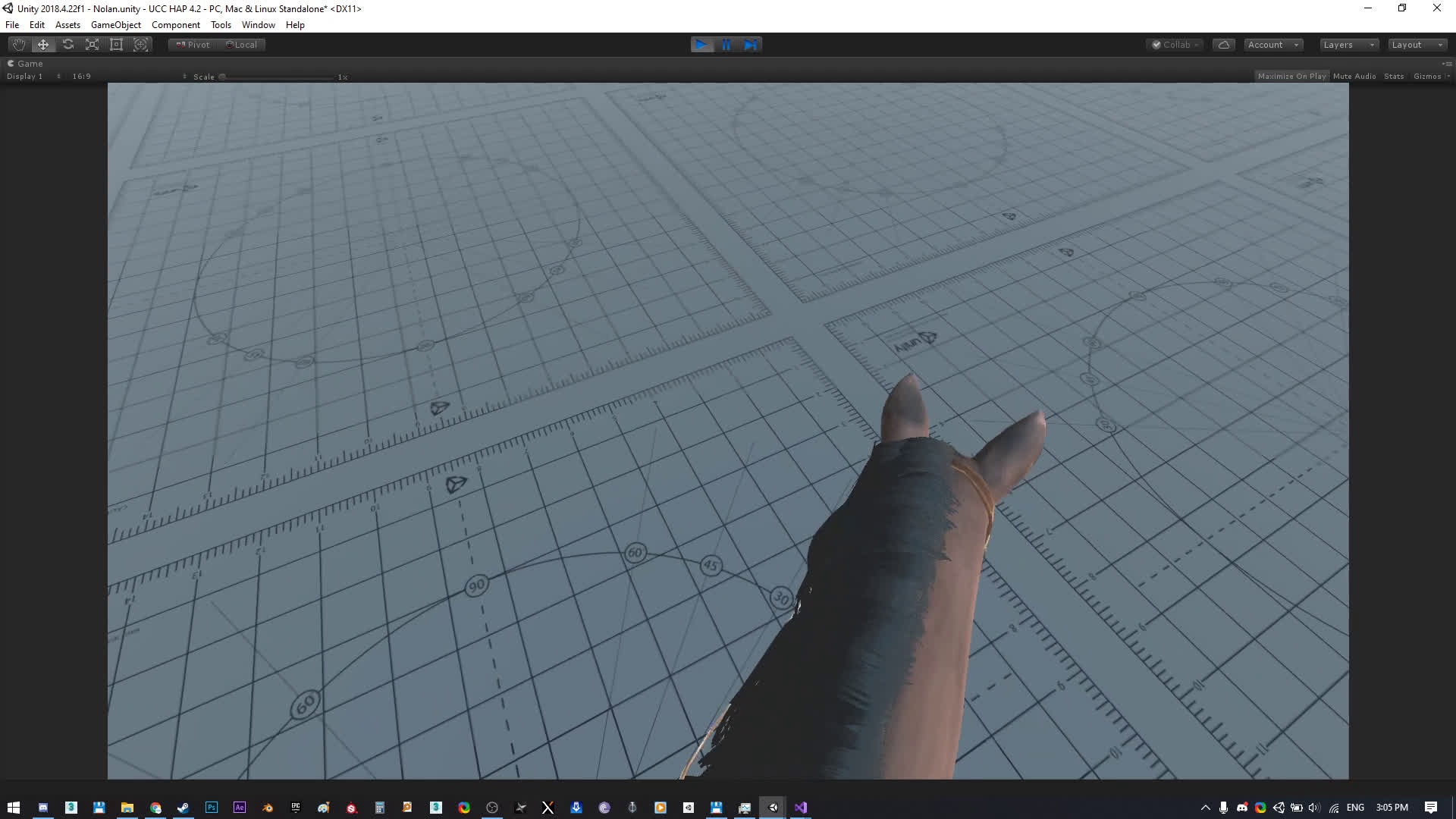Click the Pause playback button
Image resolution: width=1456 pixels, height=819 pixels.
click(726, 45)
